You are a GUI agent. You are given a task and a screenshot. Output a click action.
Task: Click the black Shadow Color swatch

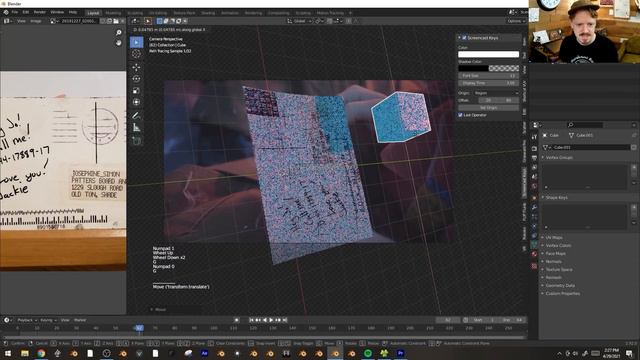click(x=473, y=68)
